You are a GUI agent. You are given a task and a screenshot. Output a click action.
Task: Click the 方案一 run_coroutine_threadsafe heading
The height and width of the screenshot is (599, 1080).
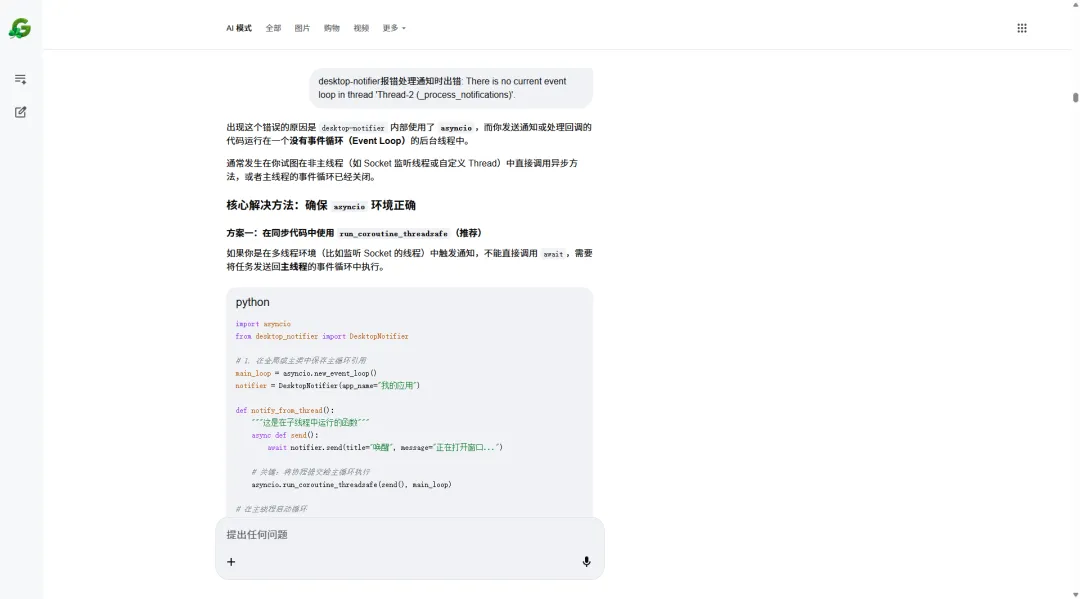click(355, 233)
